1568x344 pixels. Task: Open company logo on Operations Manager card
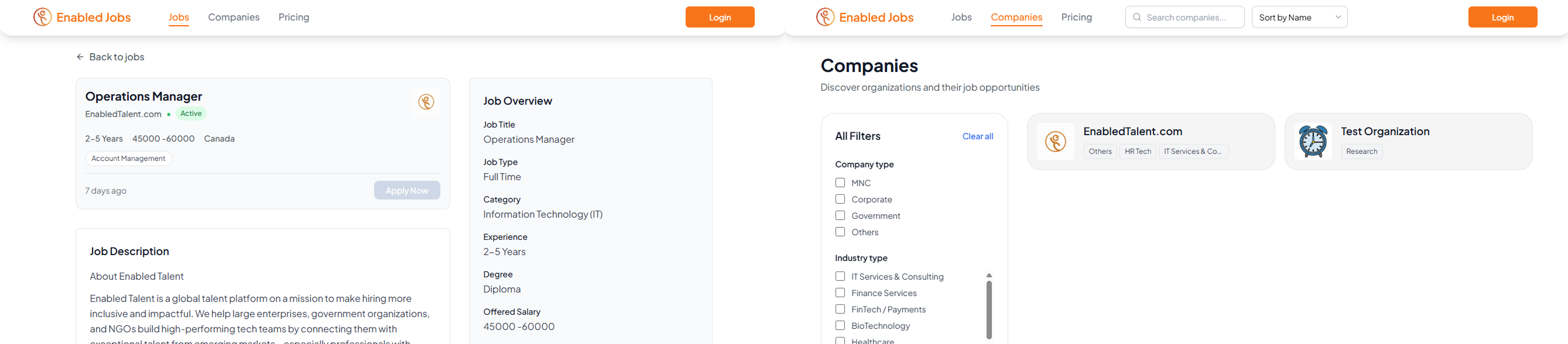pos(426,102)
